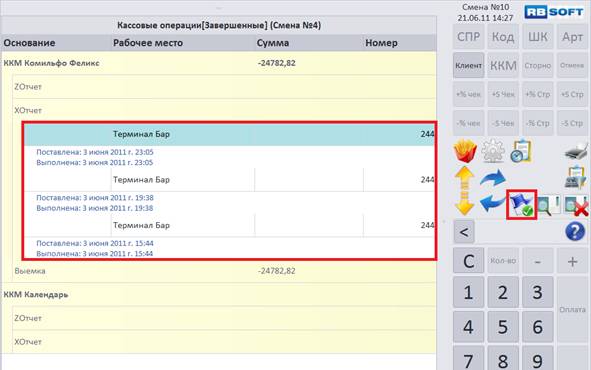Select the Код button
The height and width of the screenshot is (370, 591).
(x=503, y=37)
